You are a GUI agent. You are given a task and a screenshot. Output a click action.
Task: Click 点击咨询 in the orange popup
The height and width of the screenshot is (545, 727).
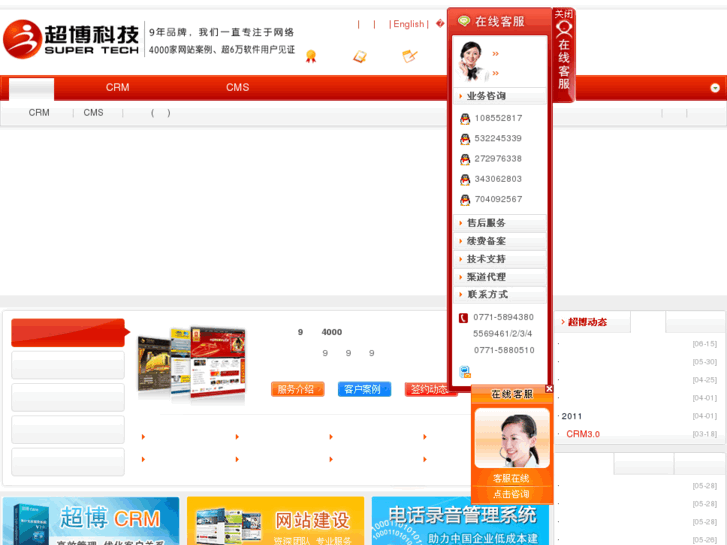point(511,494)
